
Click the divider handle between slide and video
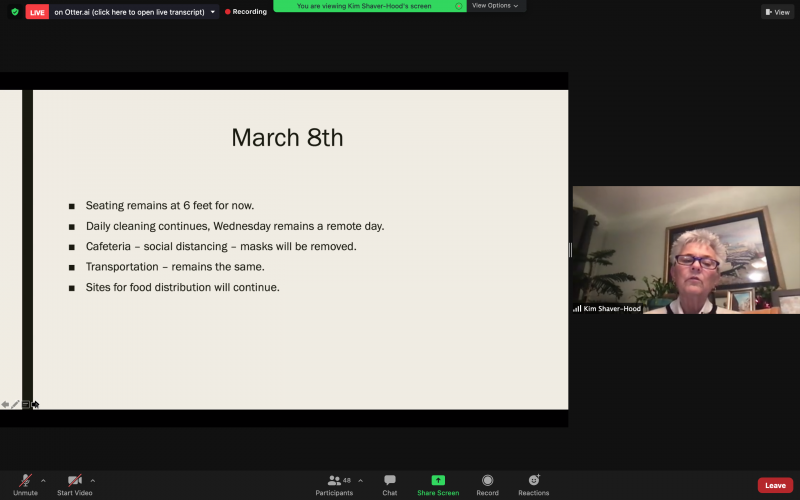[x=570, y=249]
